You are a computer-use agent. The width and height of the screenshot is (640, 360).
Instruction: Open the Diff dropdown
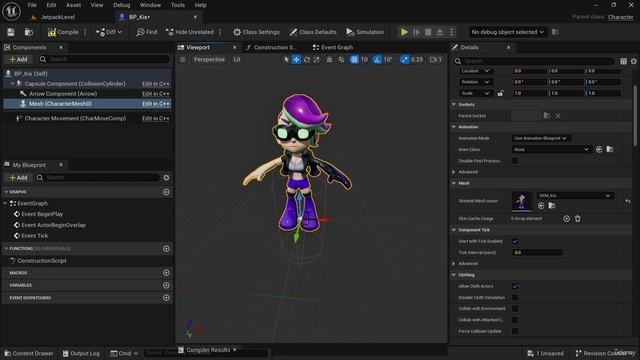pyautogui.click(x=109, y=32)
